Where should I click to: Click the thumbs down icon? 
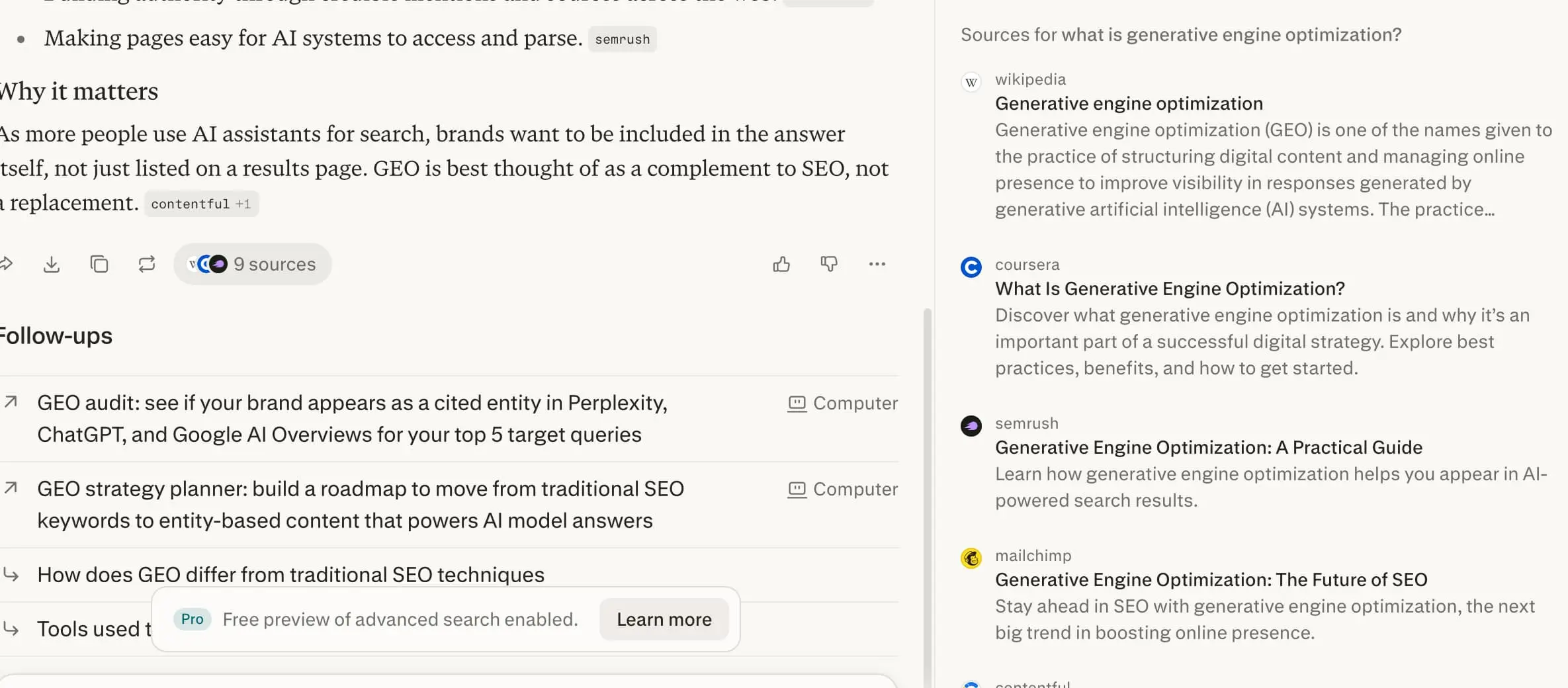(829, 264)
